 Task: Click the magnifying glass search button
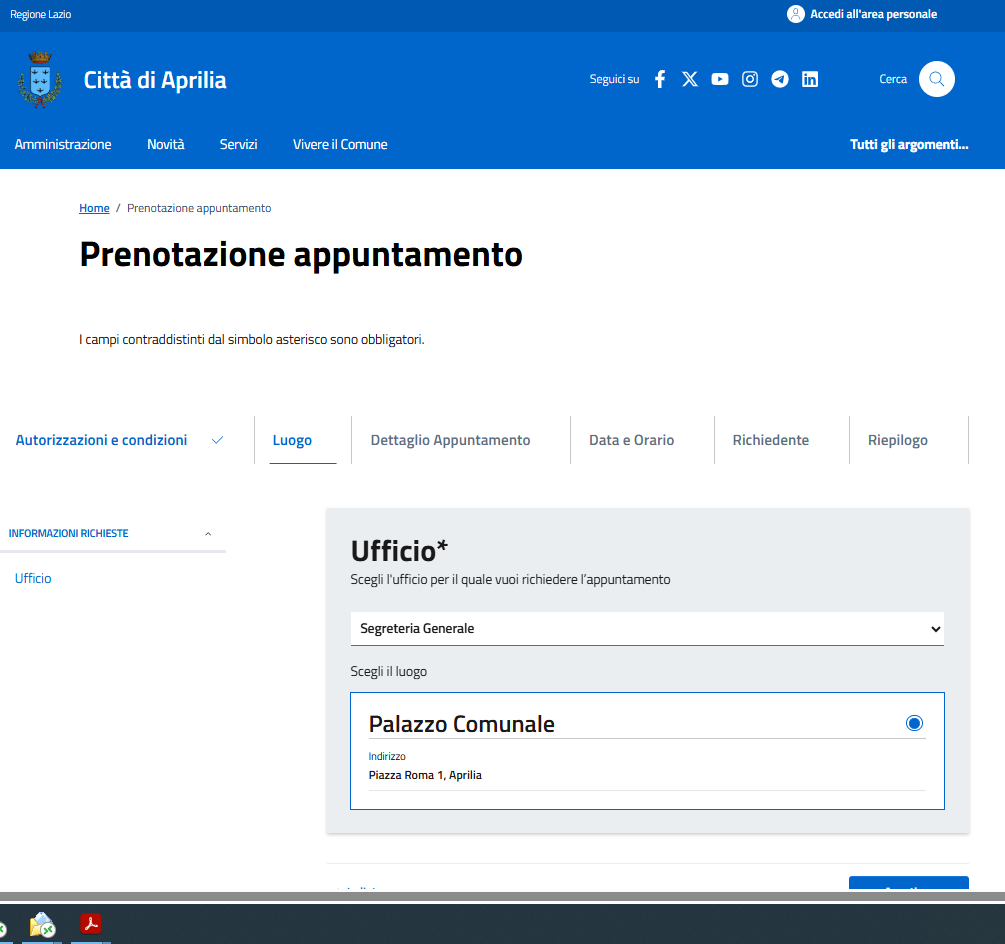coord(937,79)
